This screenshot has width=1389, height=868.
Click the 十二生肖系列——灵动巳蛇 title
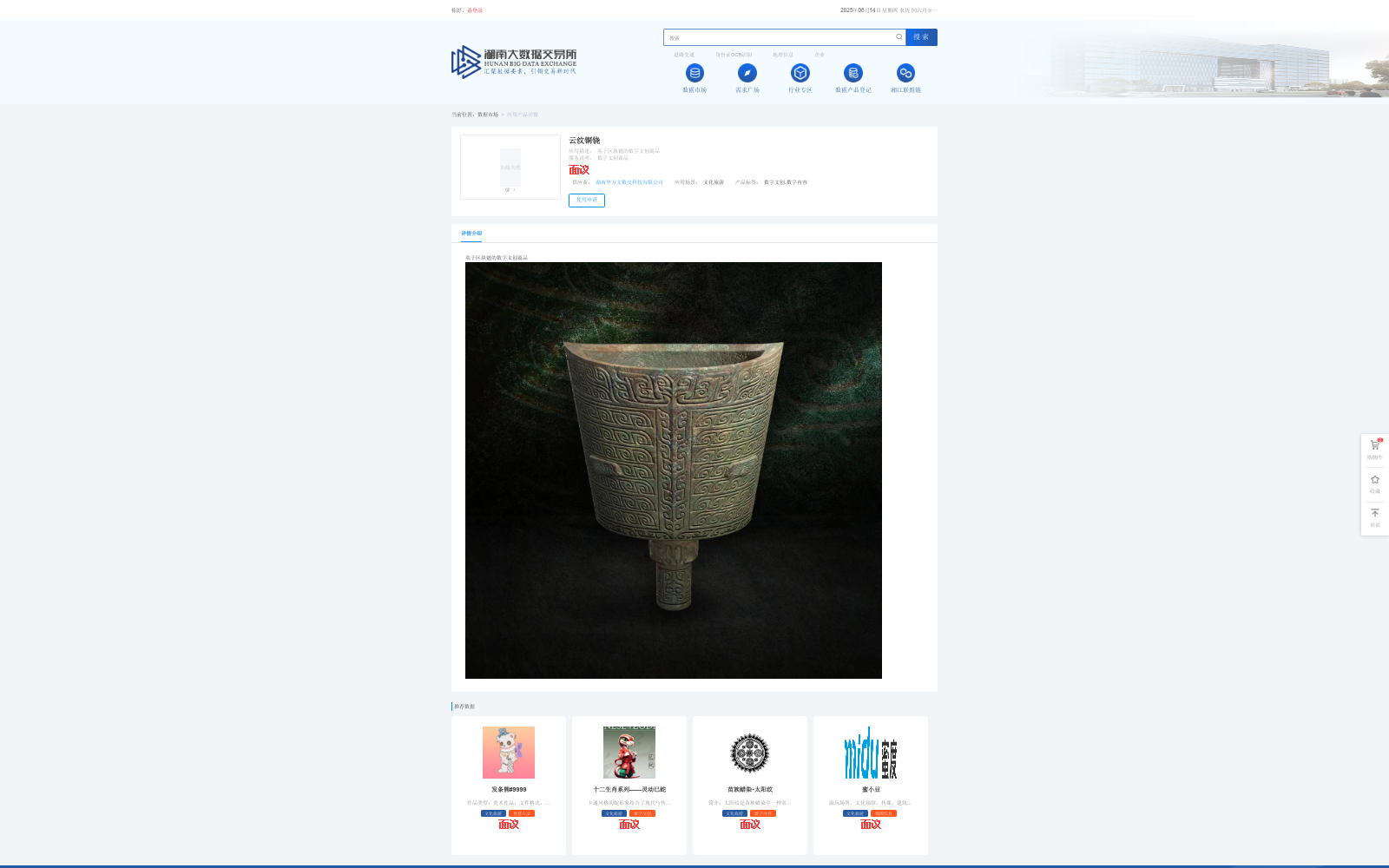[x=629, y=790]
